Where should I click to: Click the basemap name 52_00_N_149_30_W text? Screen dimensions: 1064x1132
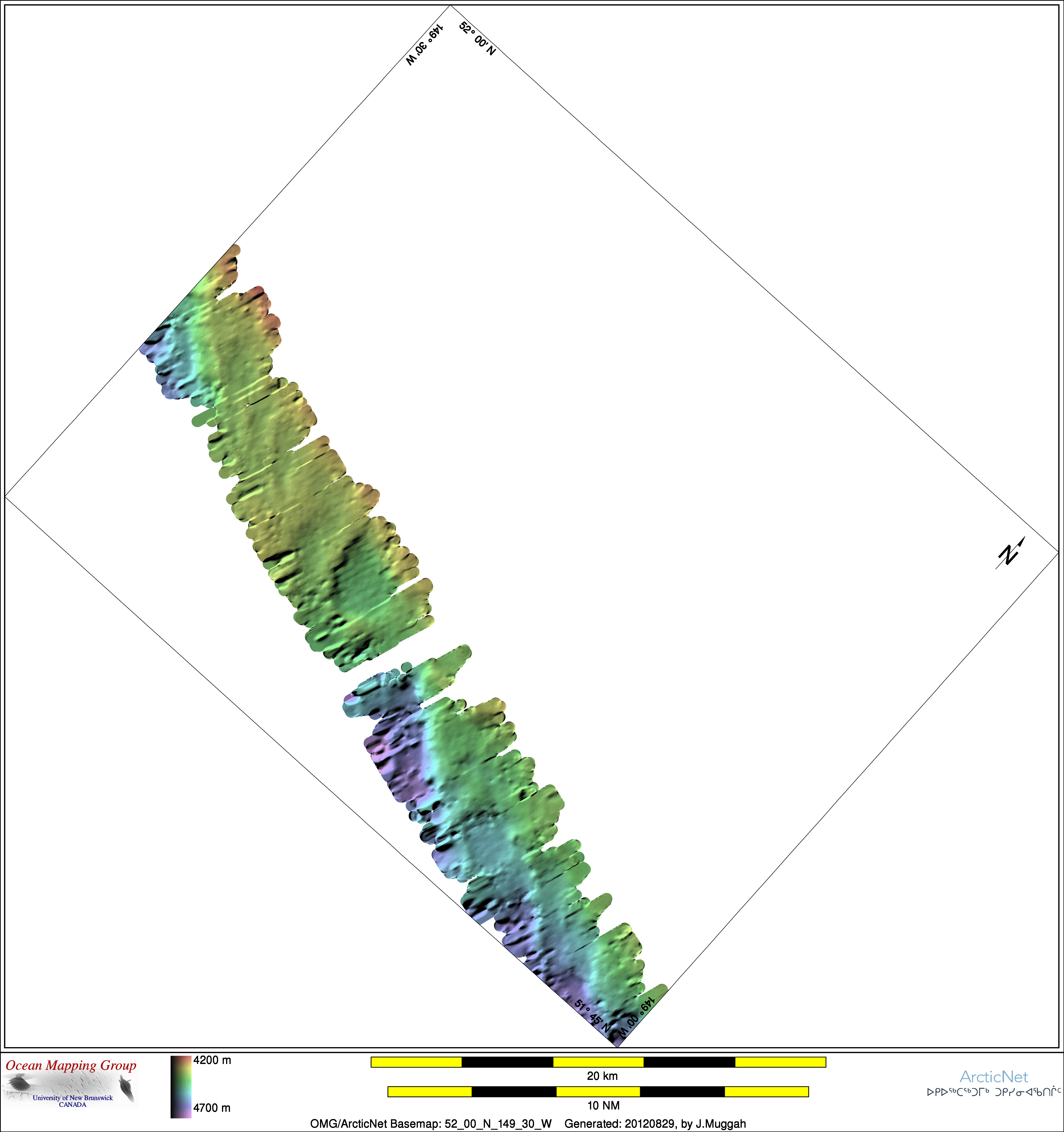pyautogui.click(x=498, y=1123)
